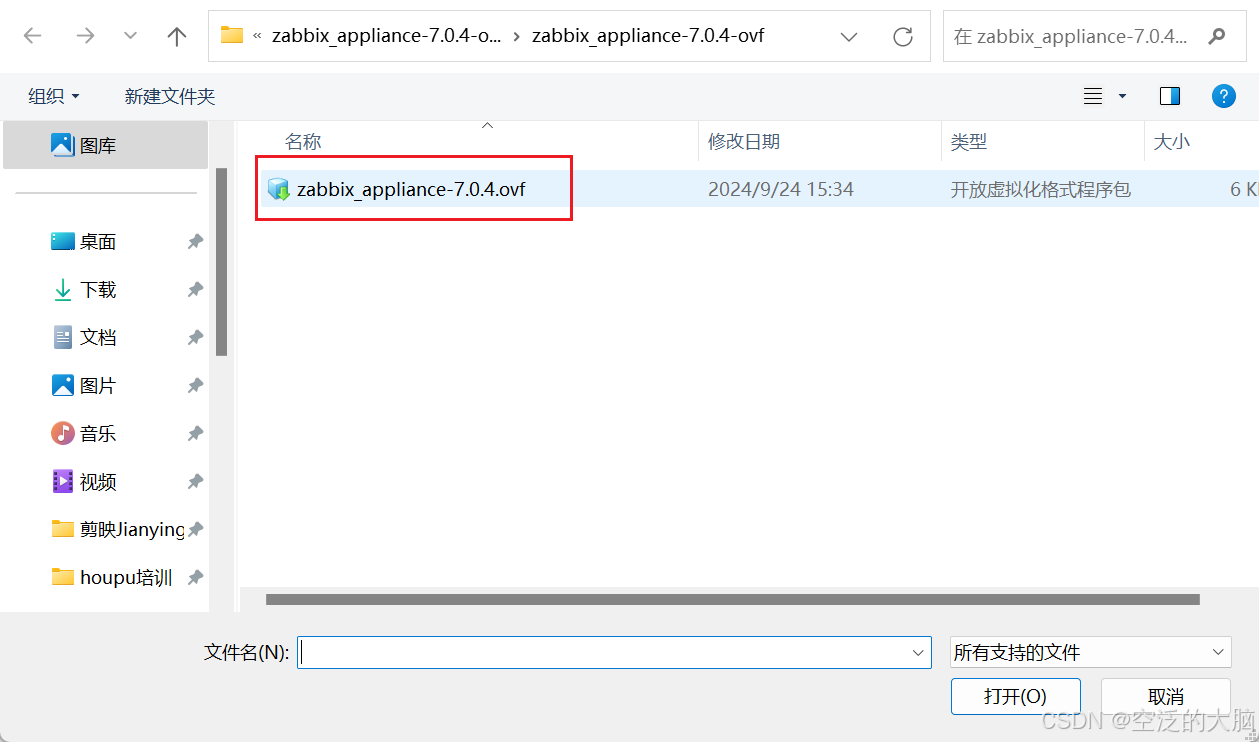Click the pin icon next to 文档

tap(195, 337)
